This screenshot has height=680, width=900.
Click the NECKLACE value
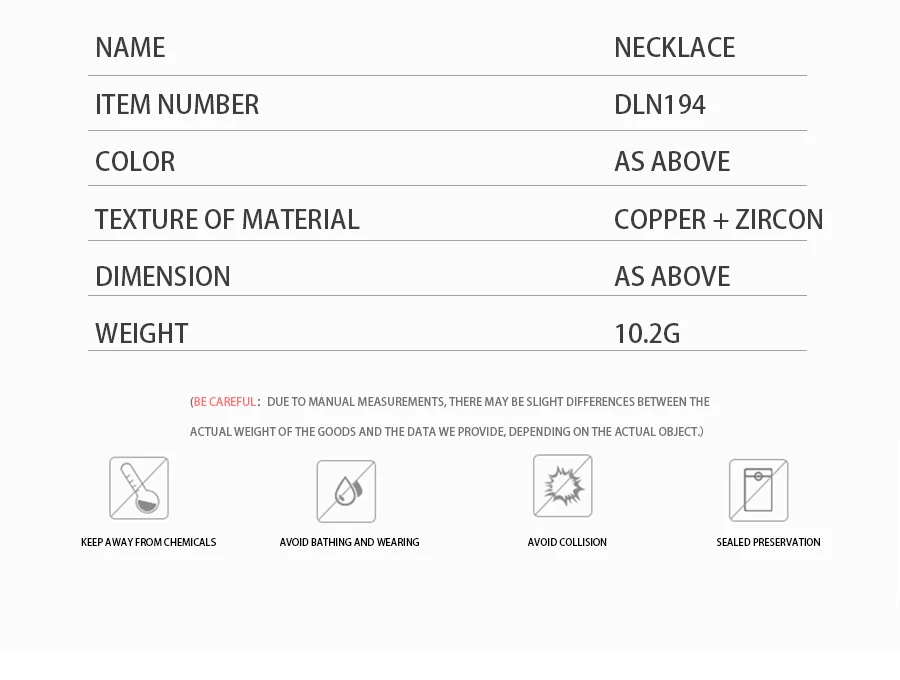[x=674, y=48]
